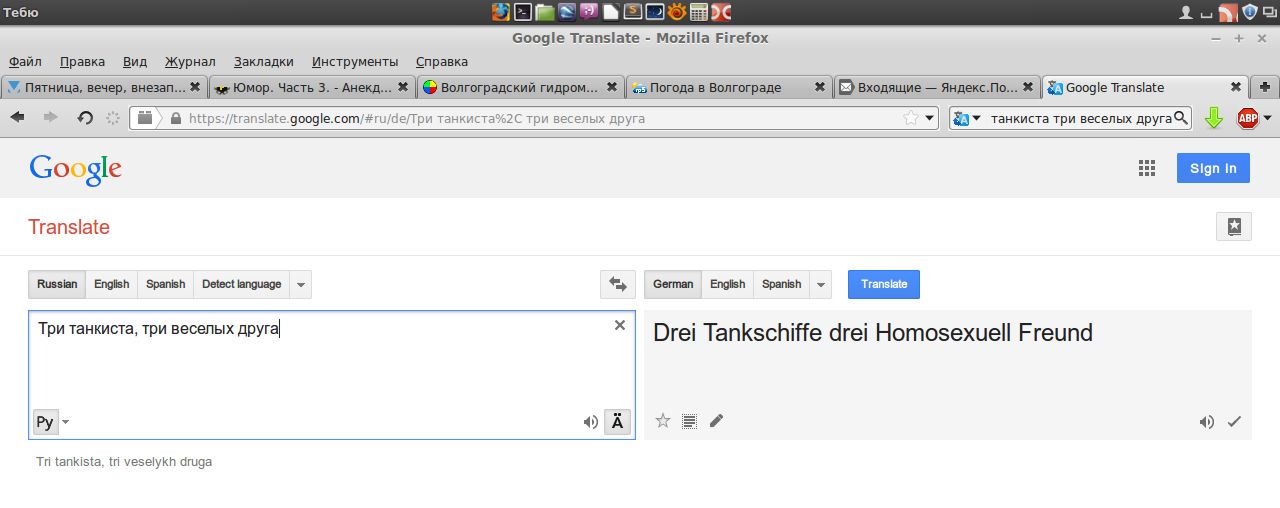The image size is (1280, 508).
Task: Expand the target language dropdown arrow
Action: (x=821, y=284)
